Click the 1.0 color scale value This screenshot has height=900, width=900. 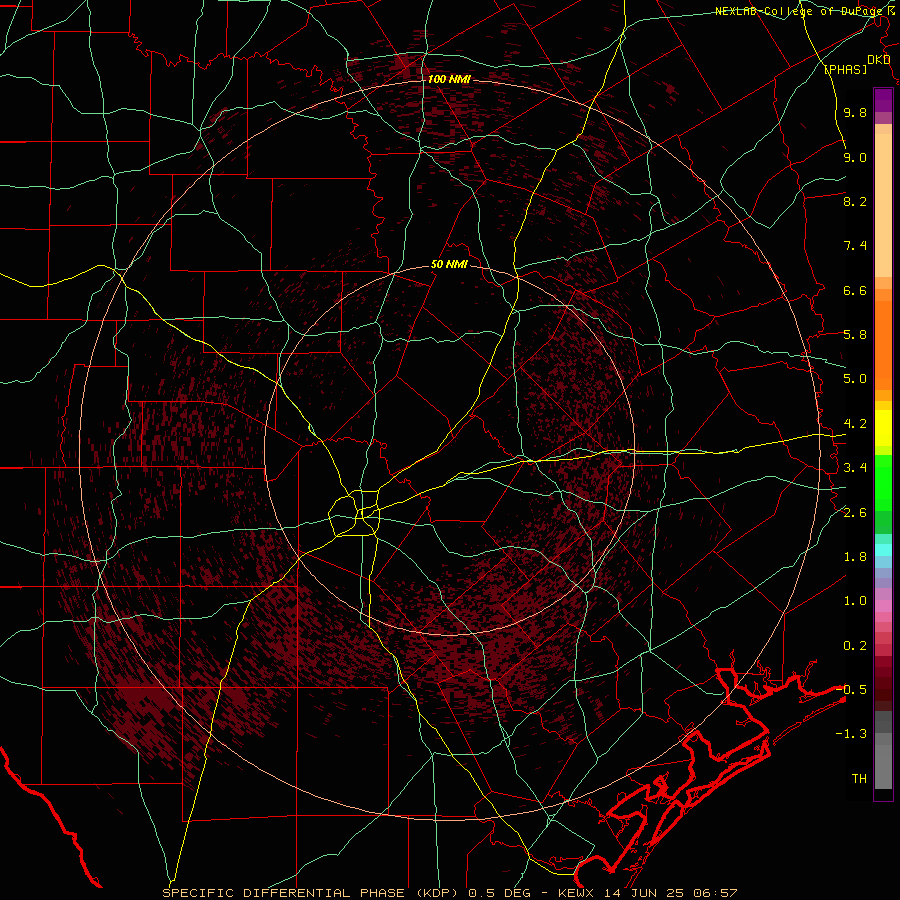click(x=855, y=601)
